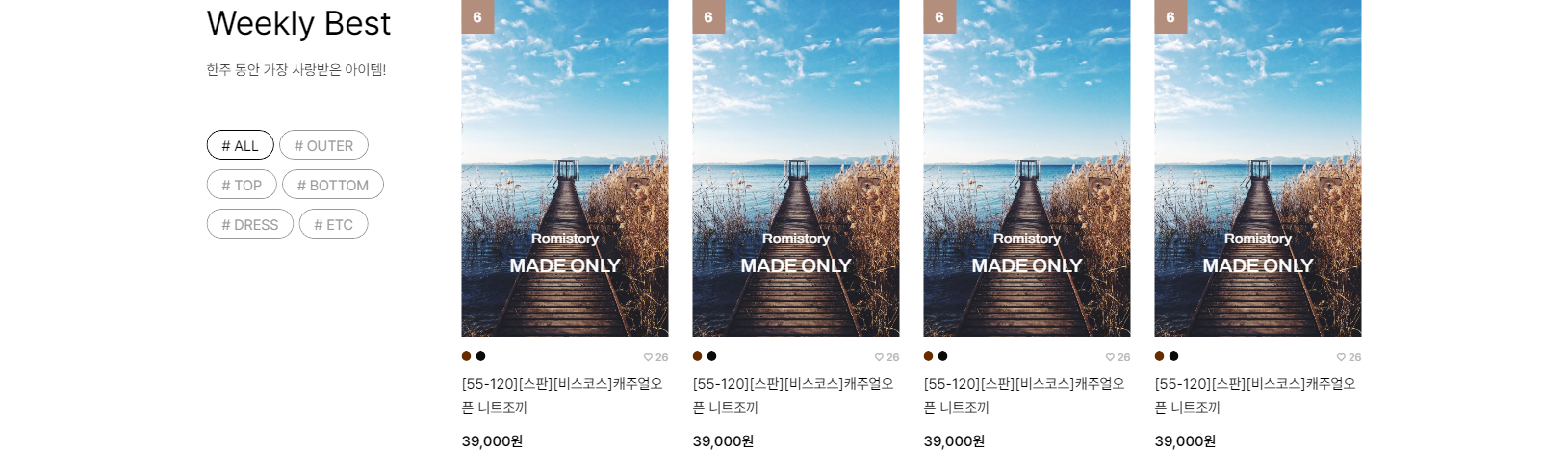Like the second product via heart icon

coord(879,357)
